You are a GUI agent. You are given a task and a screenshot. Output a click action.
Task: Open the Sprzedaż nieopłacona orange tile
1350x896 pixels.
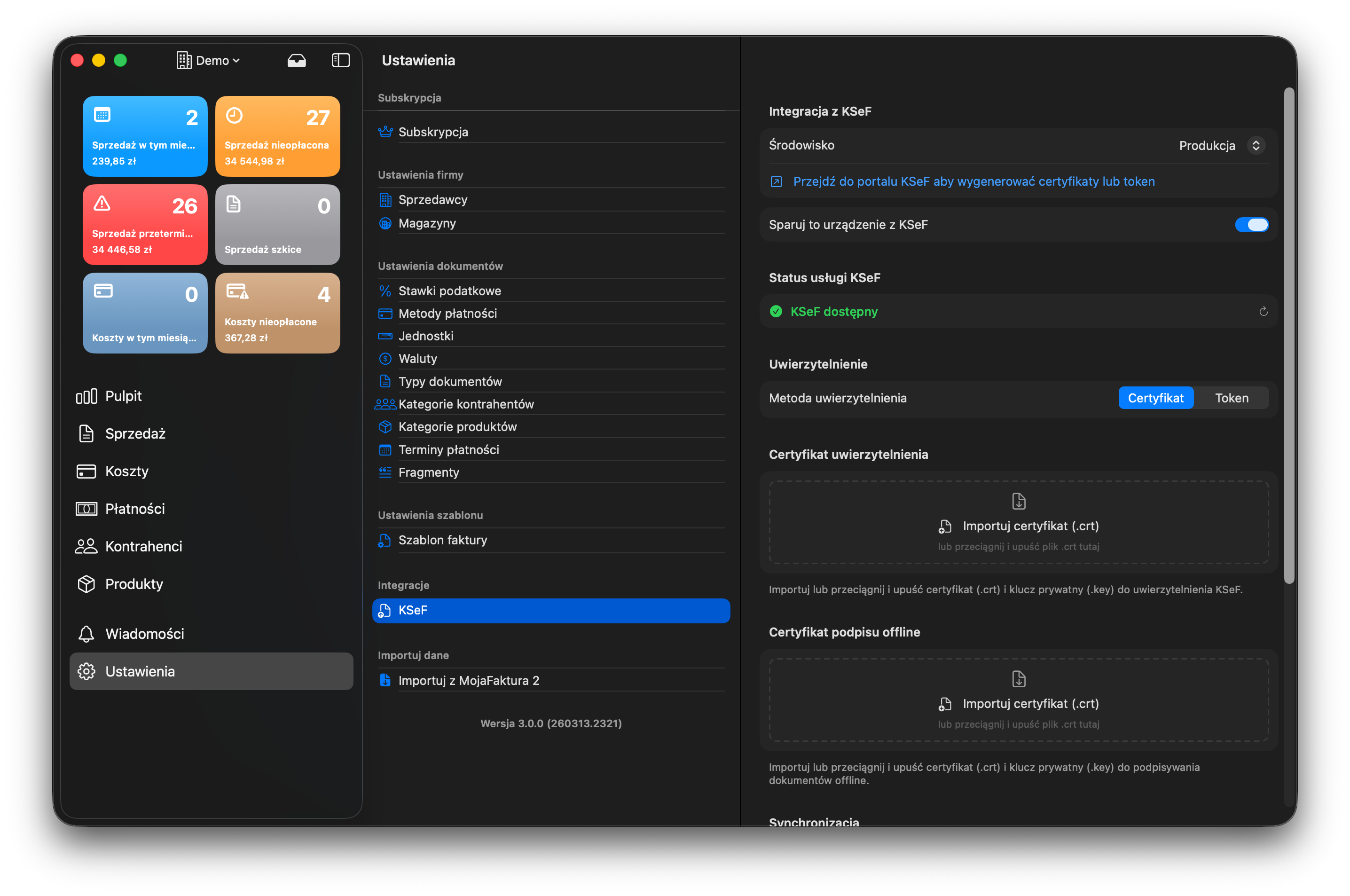pos(278,136)
